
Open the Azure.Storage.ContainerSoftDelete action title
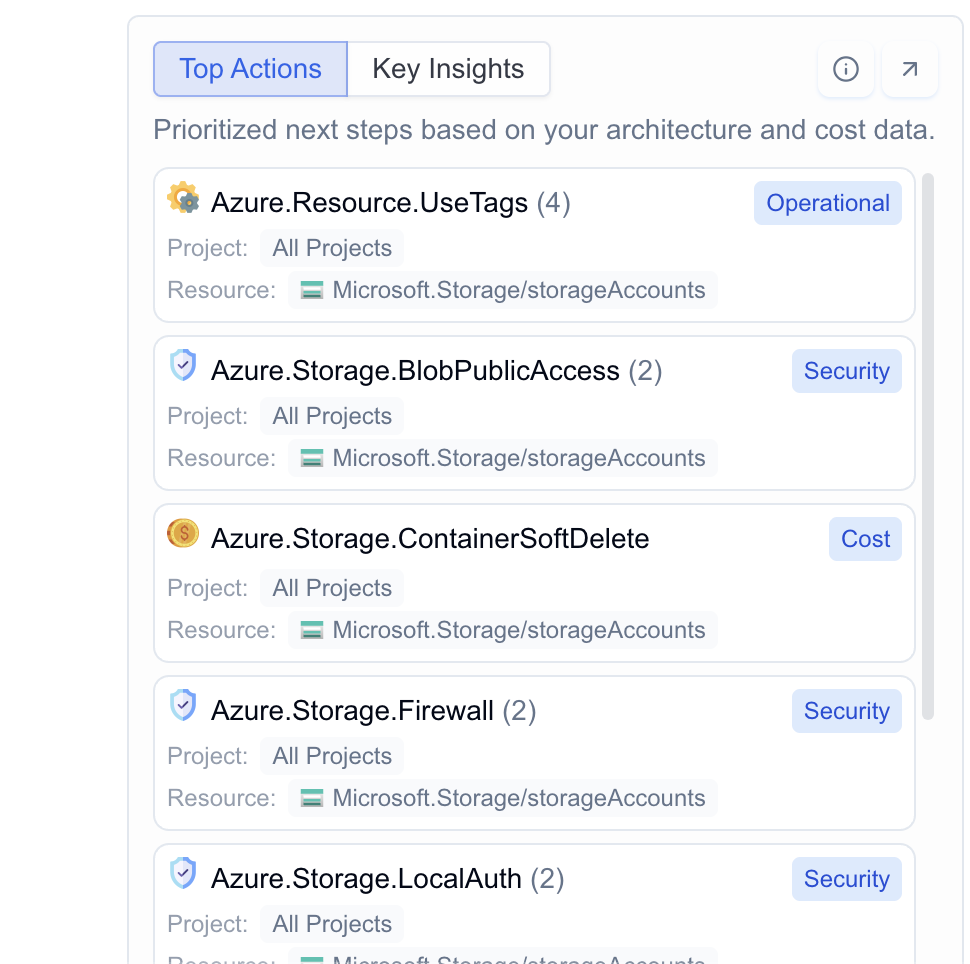[430, 539]
